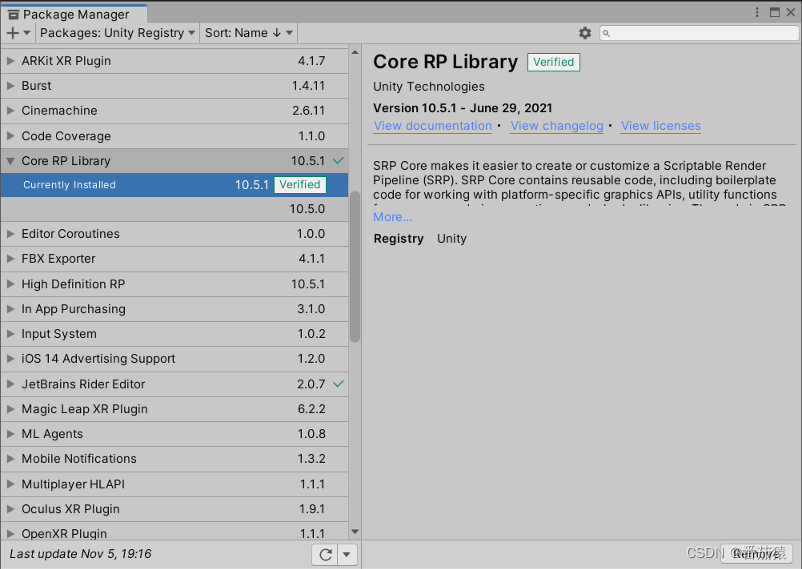Viewport: 802px width, 569px height.
Task: Click Core RP Library installed checkmark
Action: click(x=338, y=161)
